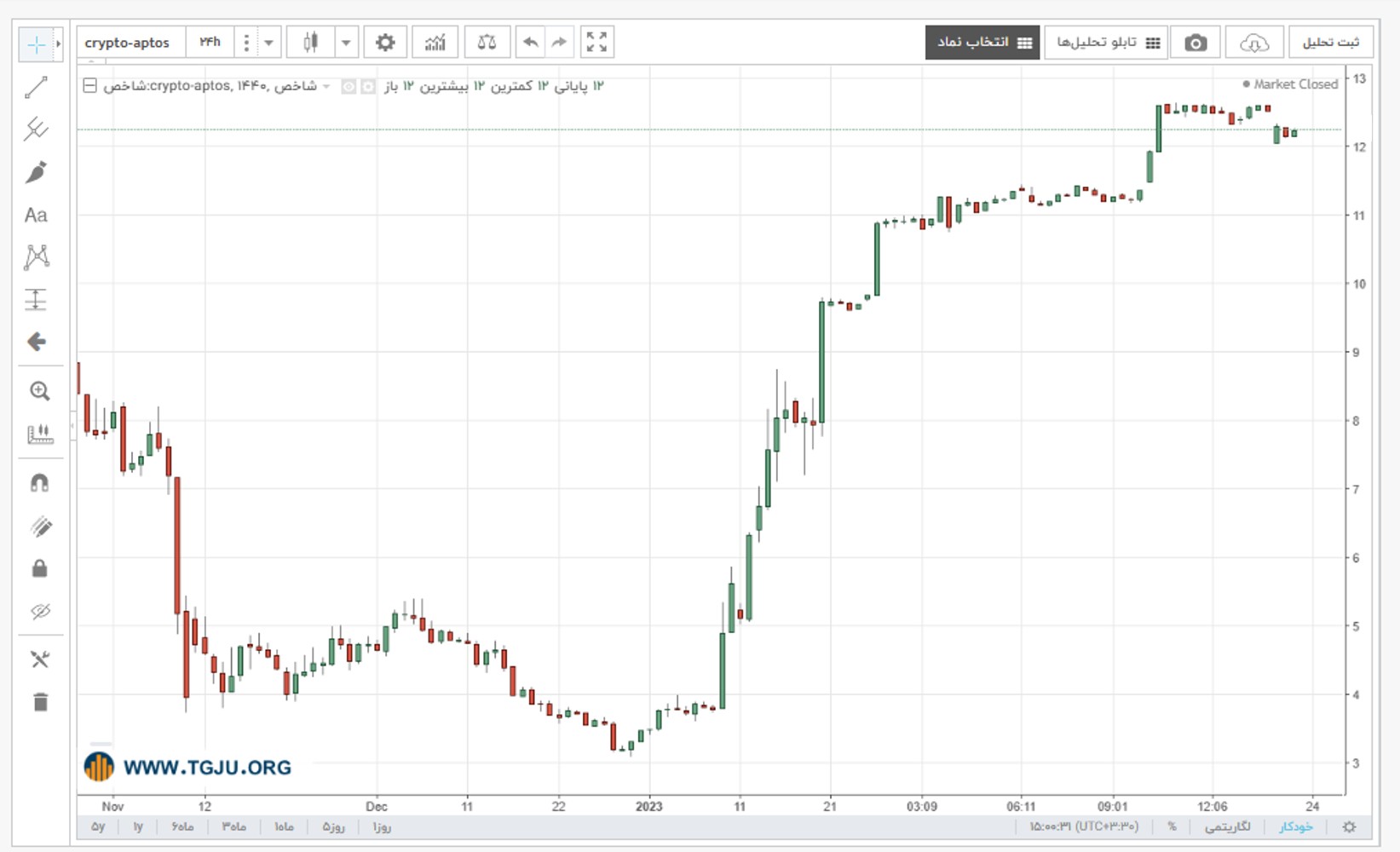Image resolution: width=1400 pixels, height=852 pixels.
Task: Expand the cursor tool flyout arrow
Action: (x=58, y=44)
